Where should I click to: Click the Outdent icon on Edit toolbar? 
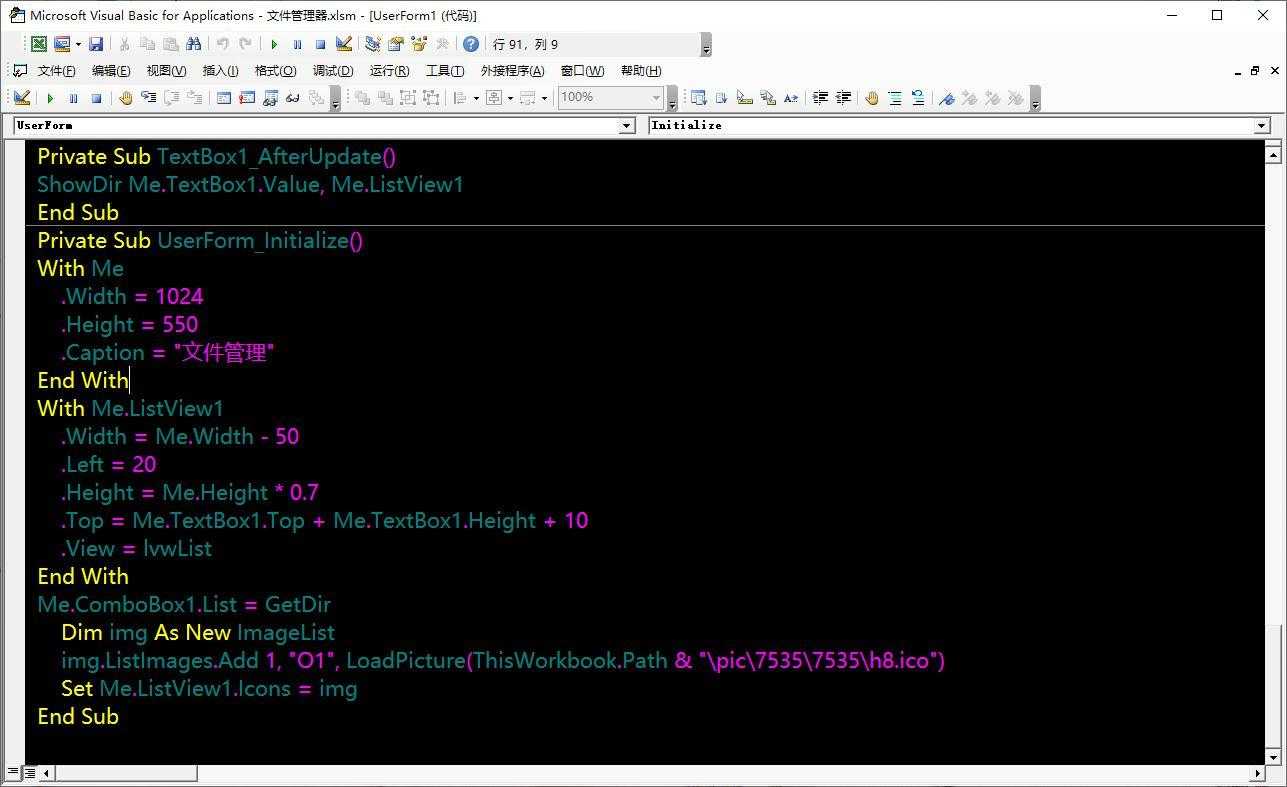pyautogui.click(x=843, y=98)
